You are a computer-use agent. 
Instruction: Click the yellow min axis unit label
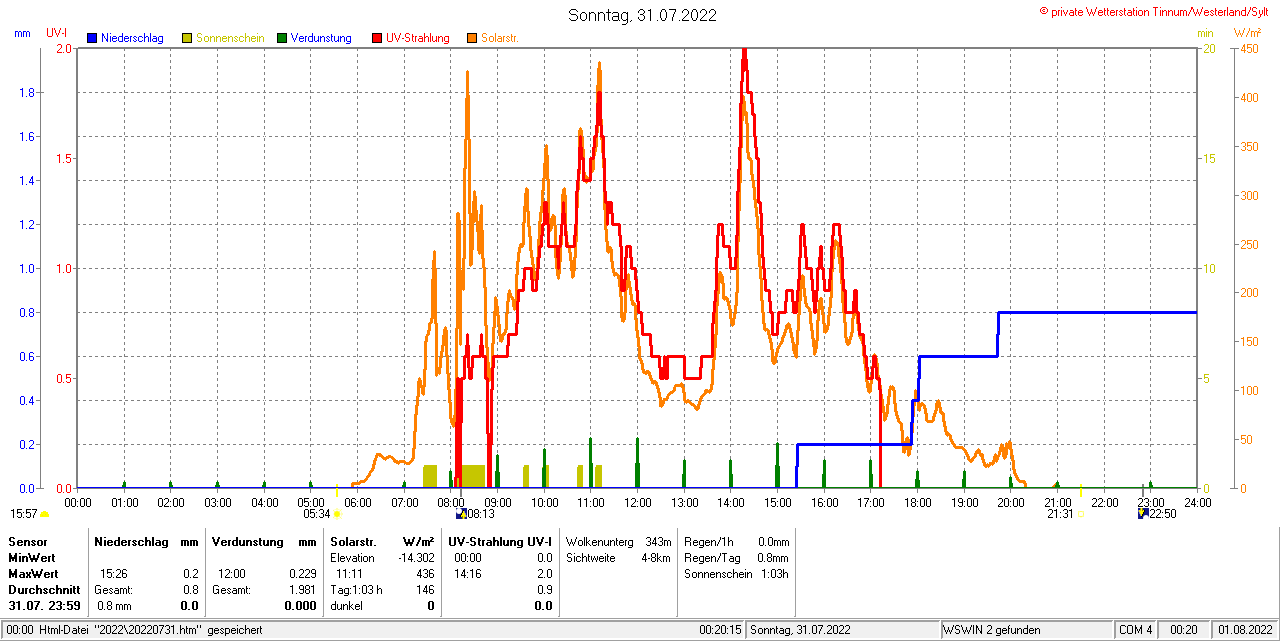point(1206,33)
